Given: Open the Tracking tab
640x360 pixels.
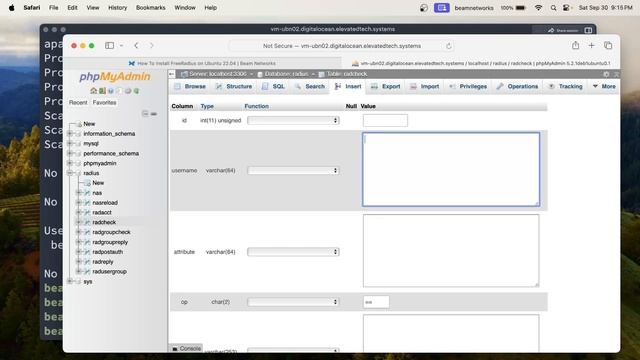Looking at the screenshot, I should (565, 87).
